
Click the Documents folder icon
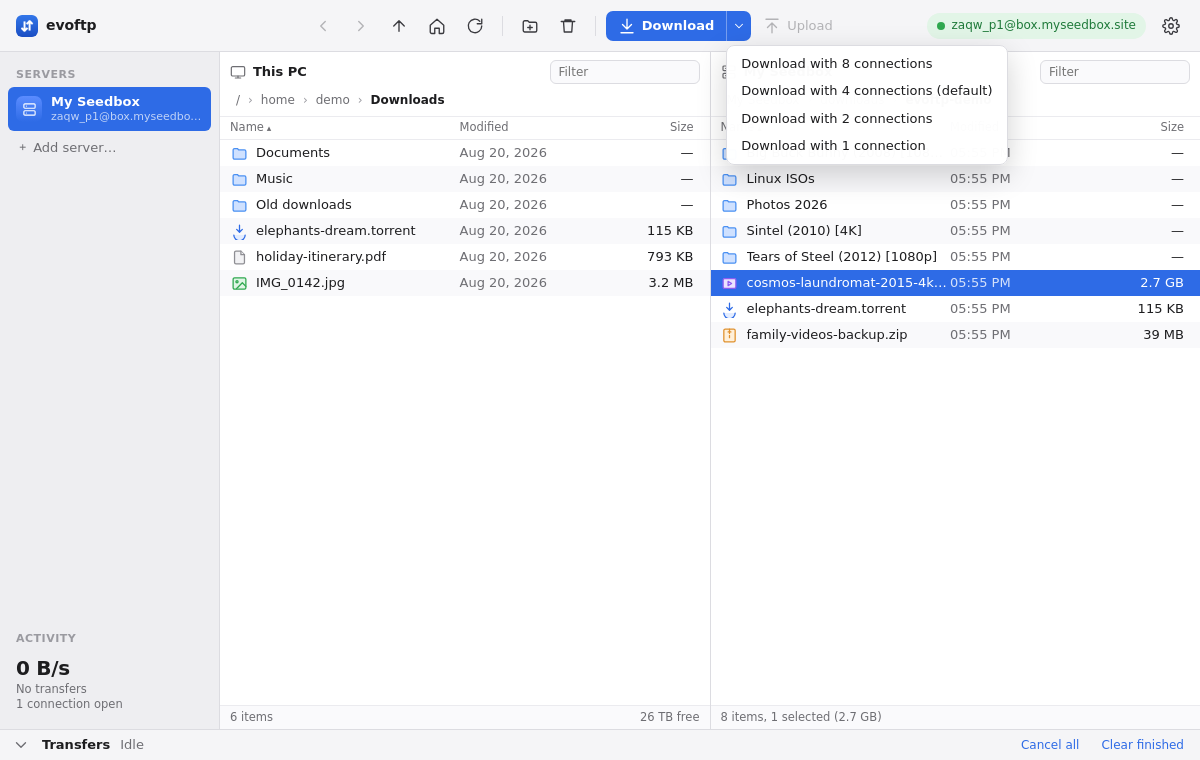coord(239,153)
